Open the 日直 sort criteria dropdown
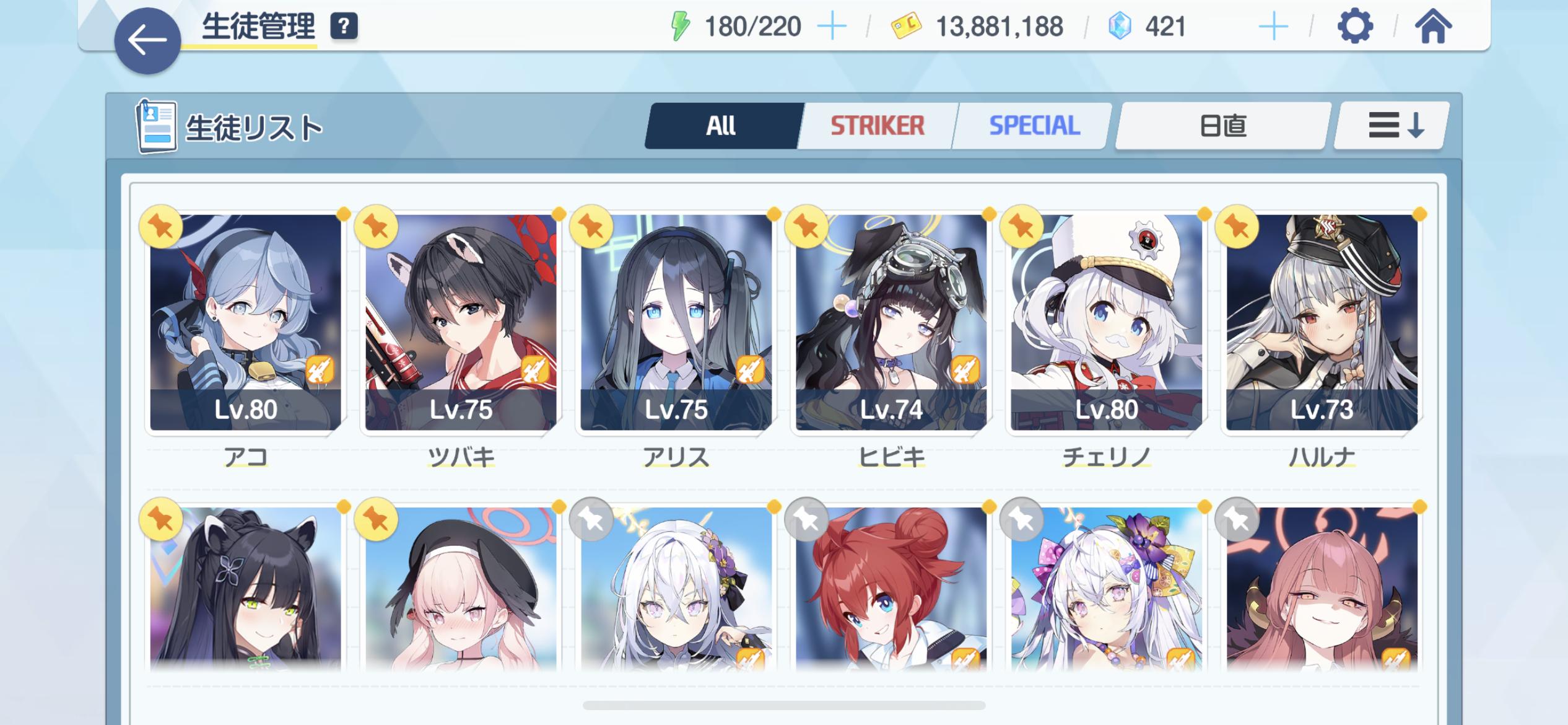Viewport: 1568px width, 725px height. [x=1223, y=126]
